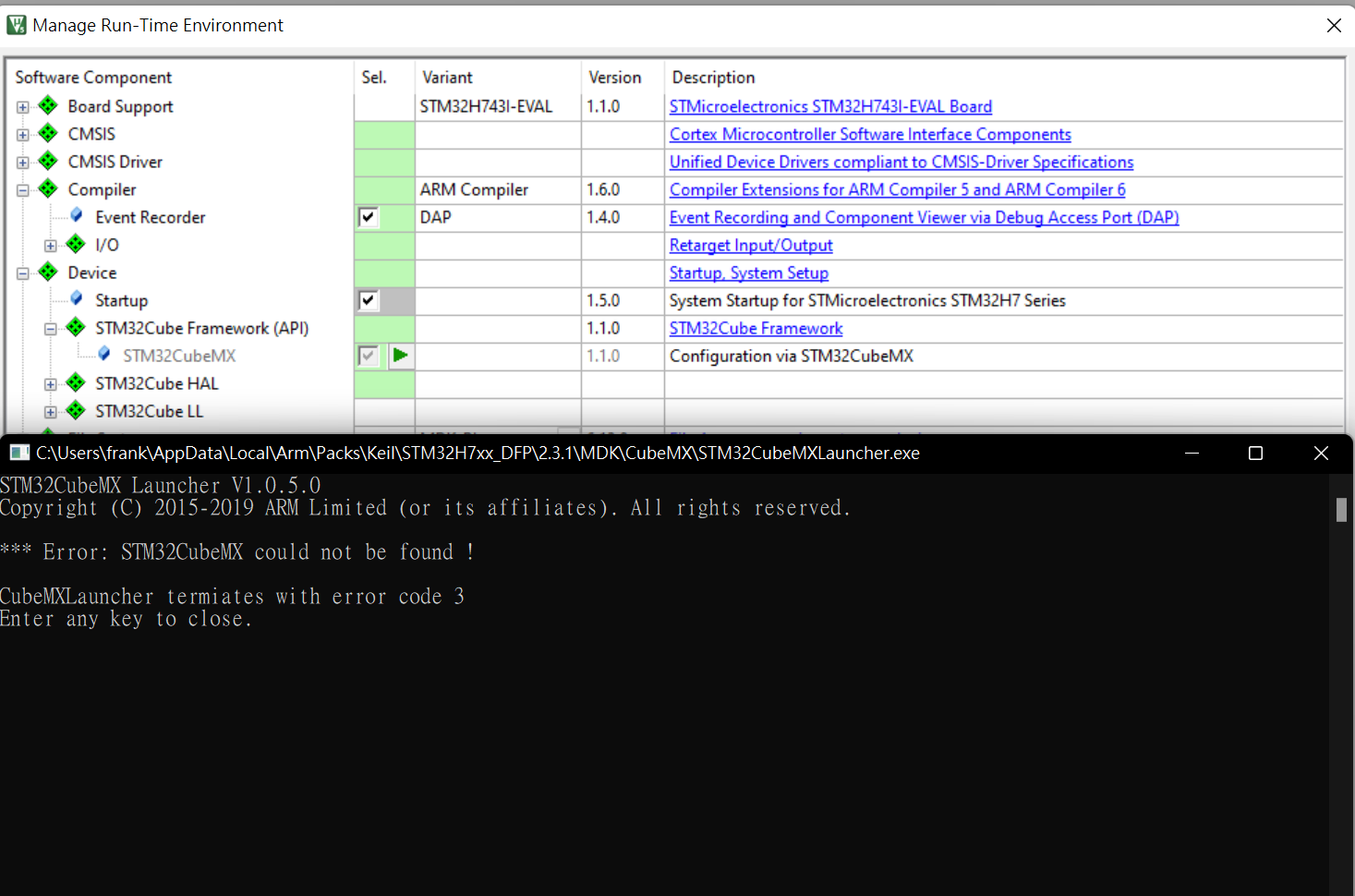This screenshot has width=1355, height=896.
Task: Click the CMSIS green diamond icon
Action: click(x=48, y=134)
